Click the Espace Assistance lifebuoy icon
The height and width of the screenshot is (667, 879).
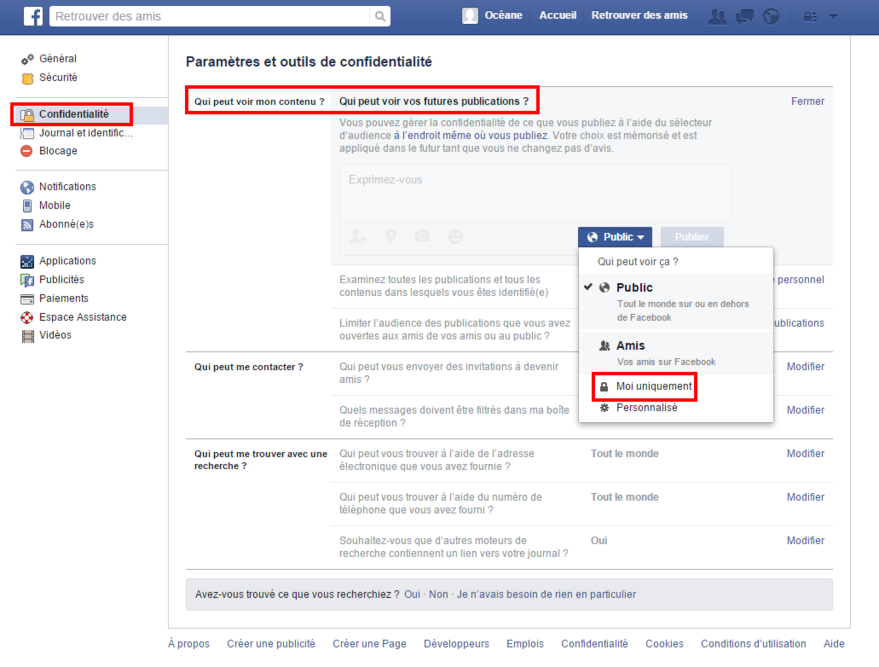point(27,317)
